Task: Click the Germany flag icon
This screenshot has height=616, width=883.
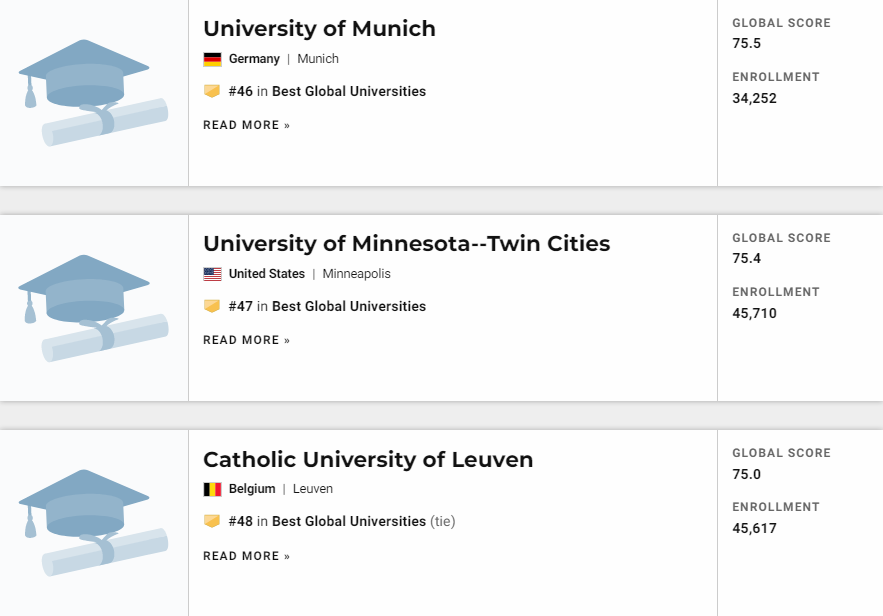Action: (212, 59)
